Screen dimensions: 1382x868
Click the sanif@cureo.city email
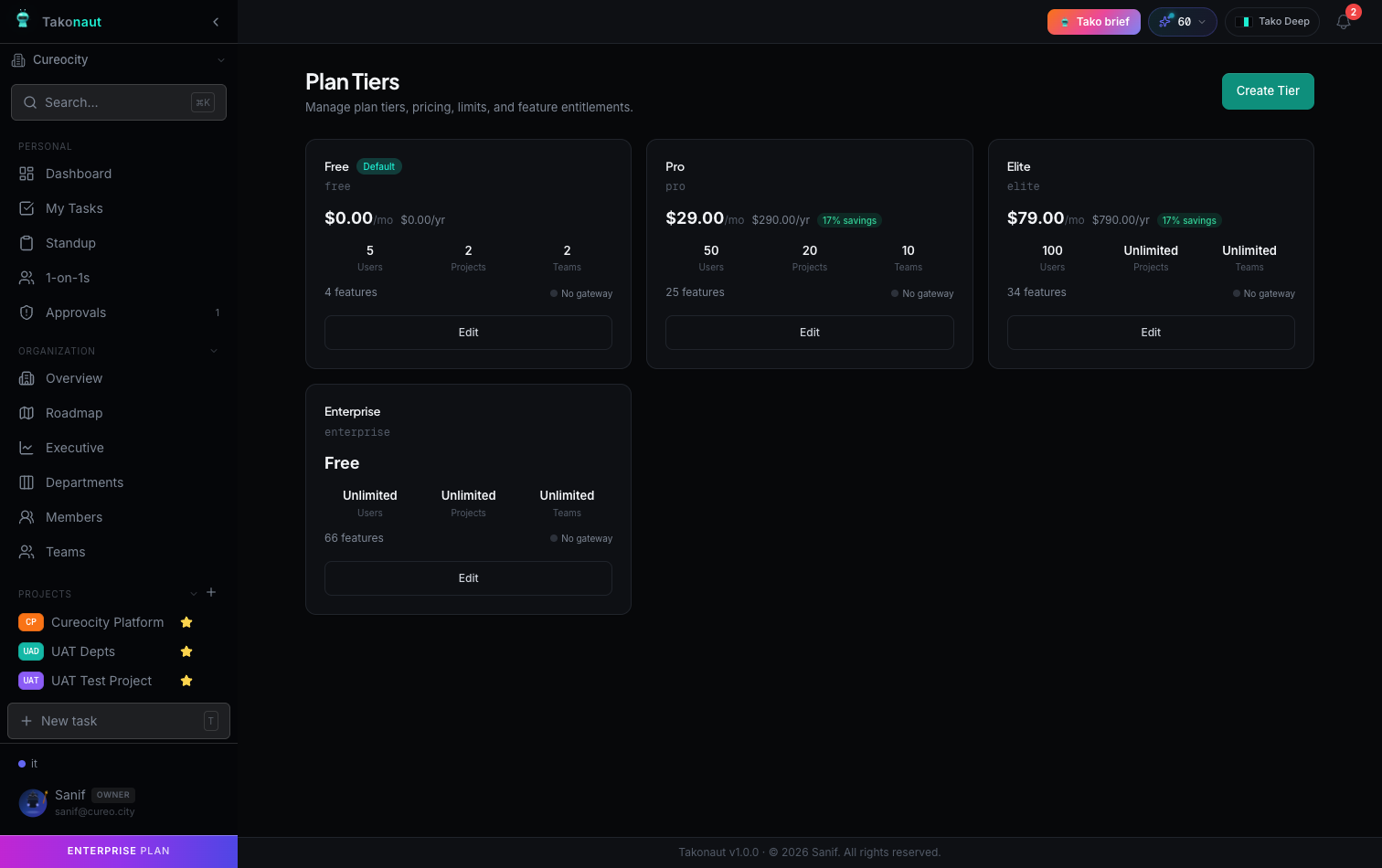coord(94,811)
